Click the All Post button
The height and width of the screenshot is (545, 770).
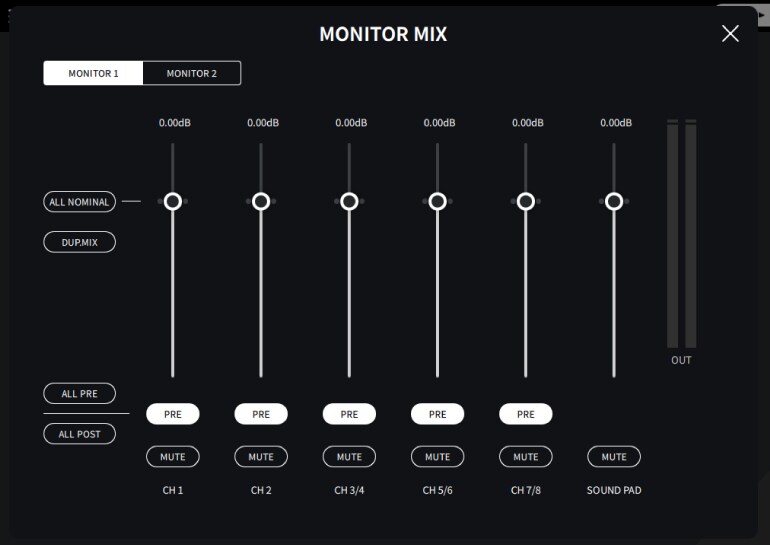coord(80,434)
